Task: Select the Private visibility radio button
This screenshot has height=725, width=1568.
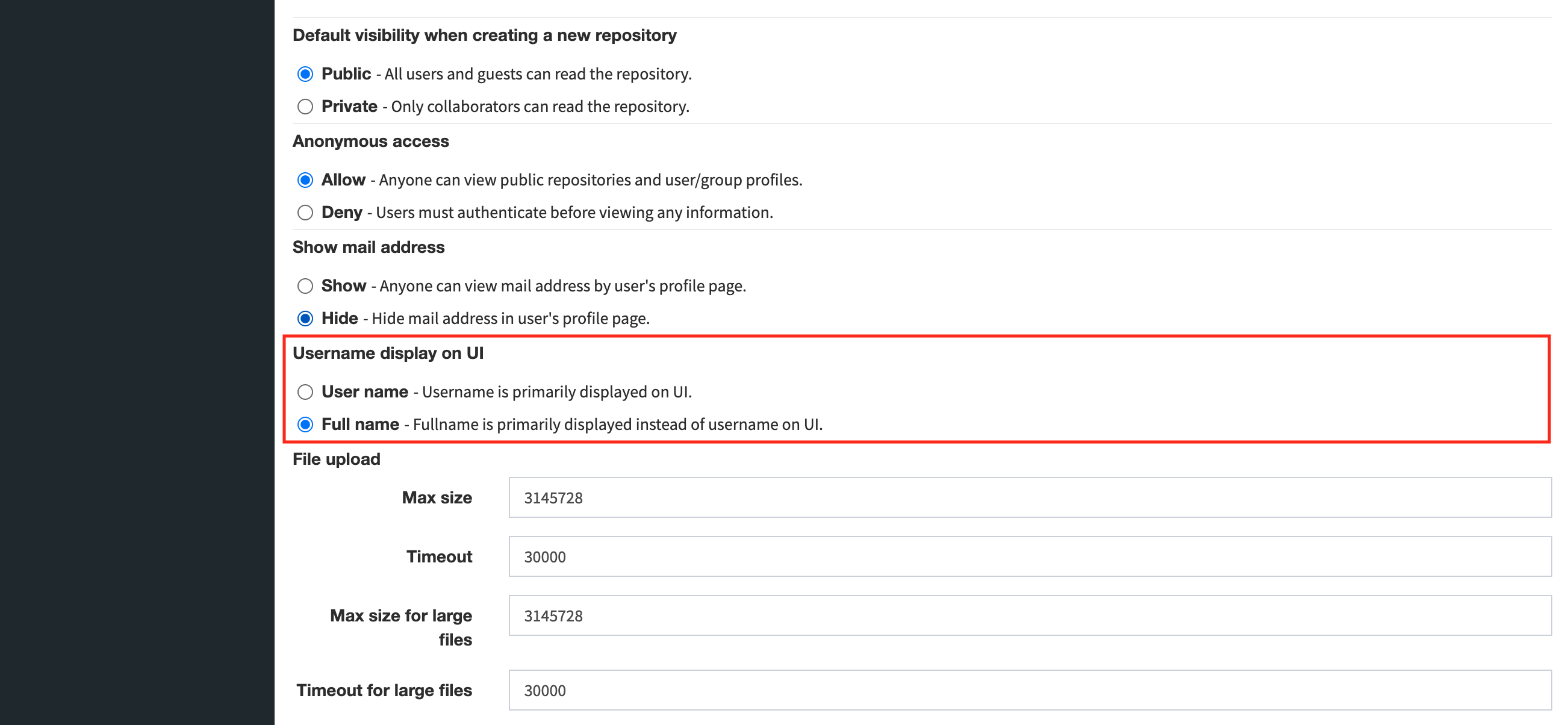Action: (305, 107)
